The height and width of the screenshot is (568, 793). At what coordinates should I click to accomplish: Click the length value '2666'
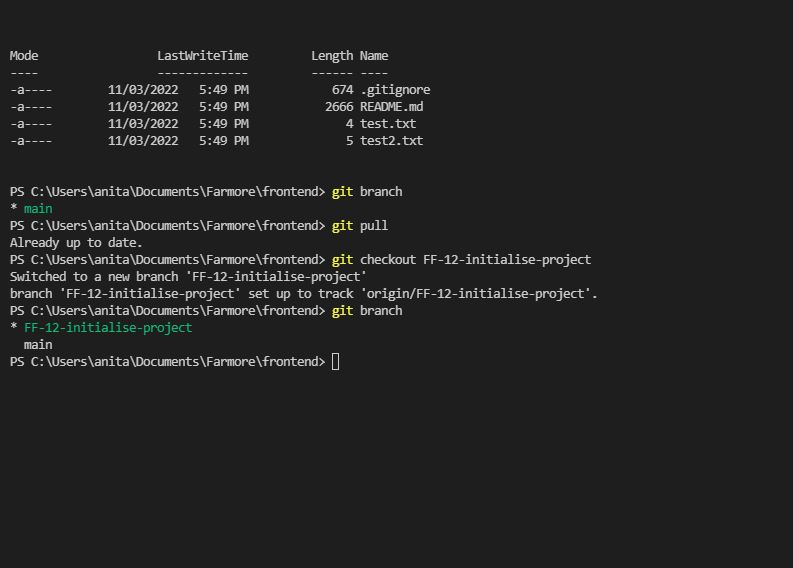tap(339, 107)
